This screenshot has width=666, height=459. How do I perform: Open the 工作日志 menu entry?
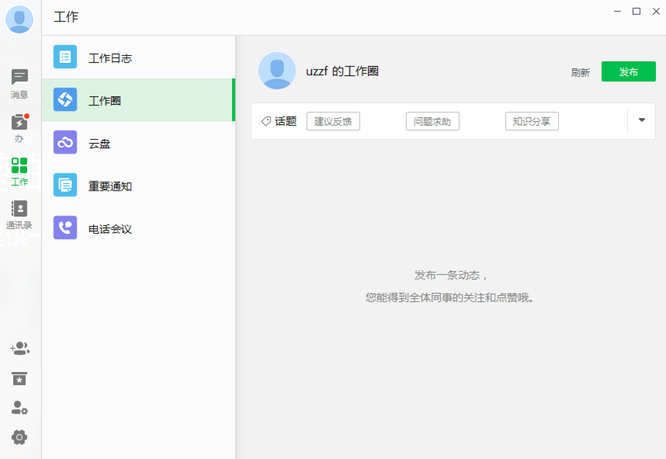138,57
